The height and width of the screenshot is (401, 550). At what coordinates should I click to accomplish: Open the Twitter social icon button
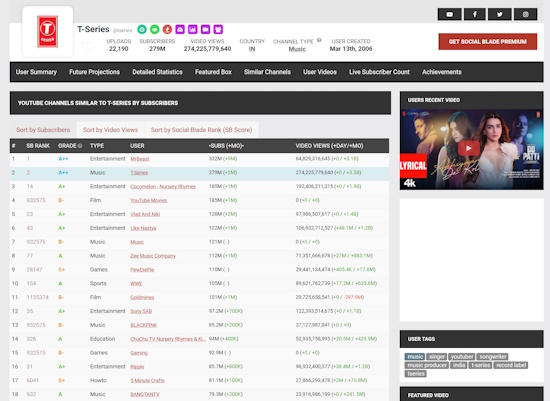pos(500,14)
